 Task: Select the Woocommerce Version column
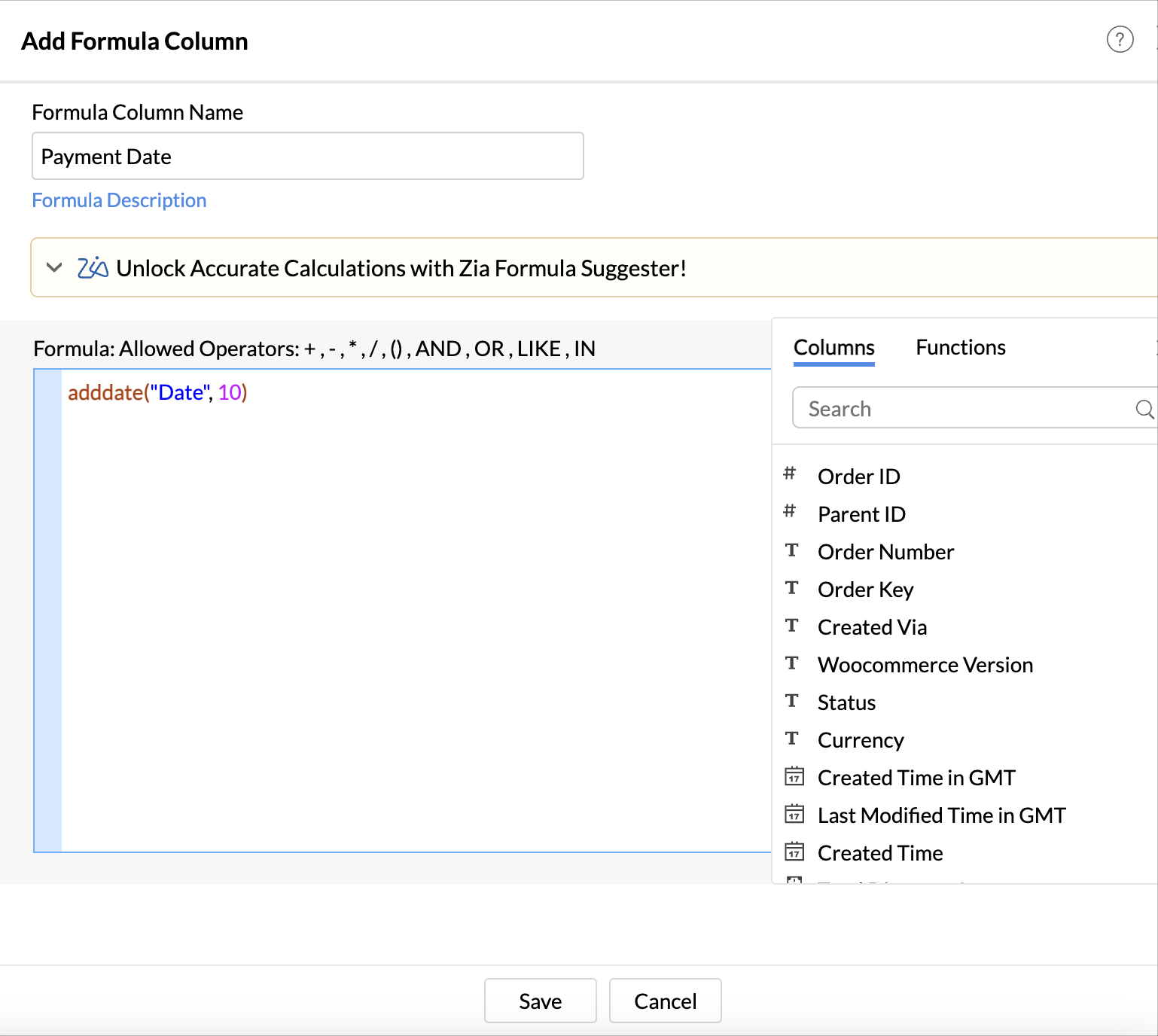click(925, 664)
